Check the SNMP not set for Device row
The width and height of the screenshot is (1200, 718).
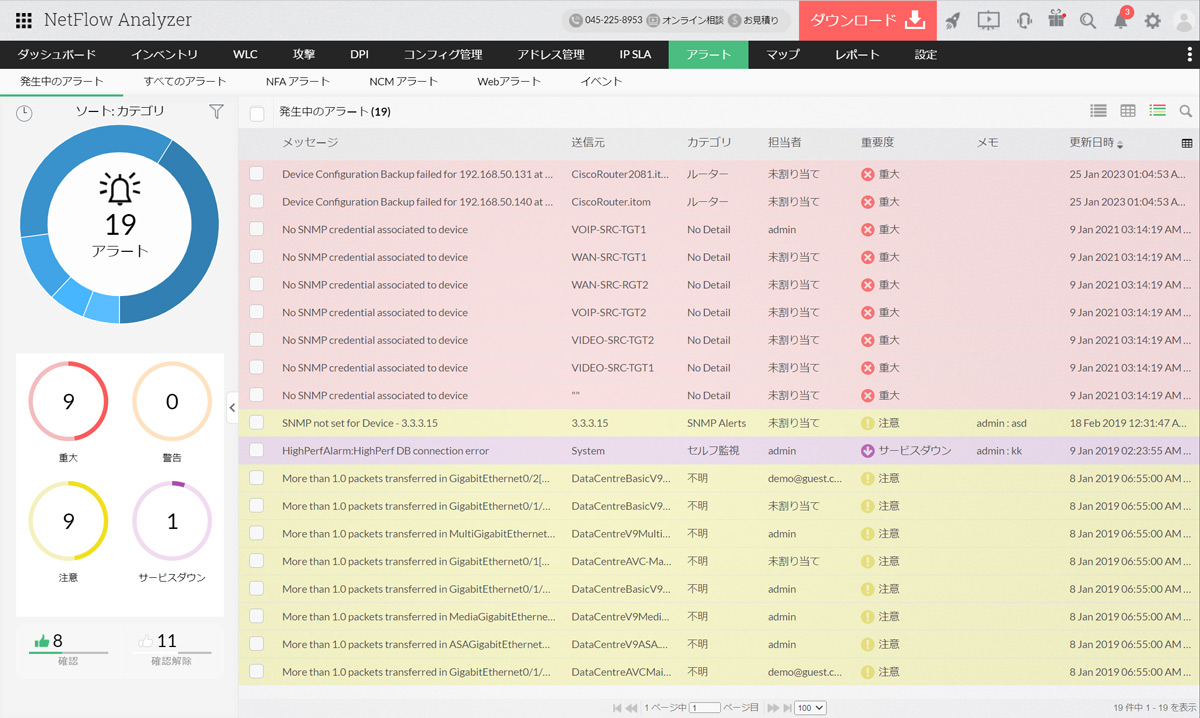257,423
